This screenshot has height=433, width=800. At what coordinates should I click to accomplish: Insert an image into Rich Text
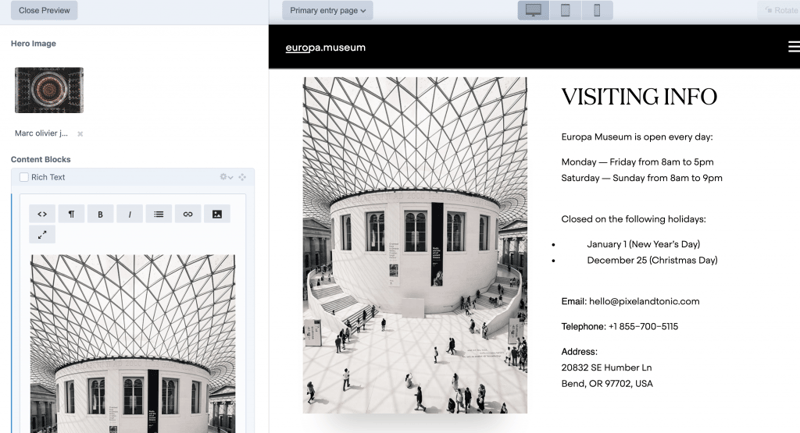coord(216,214)
